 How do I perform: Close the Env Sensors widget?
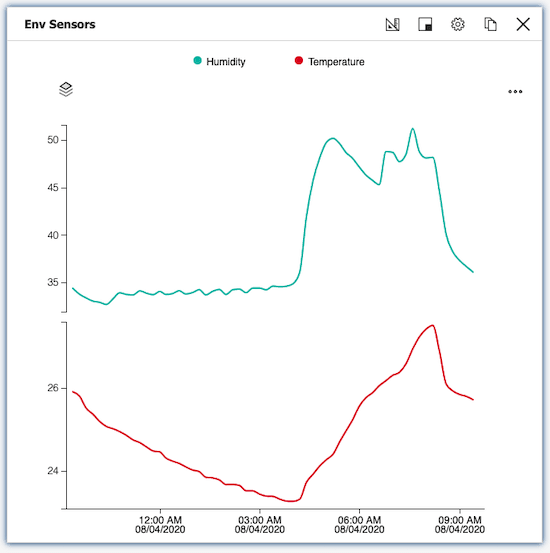[523, 25]
